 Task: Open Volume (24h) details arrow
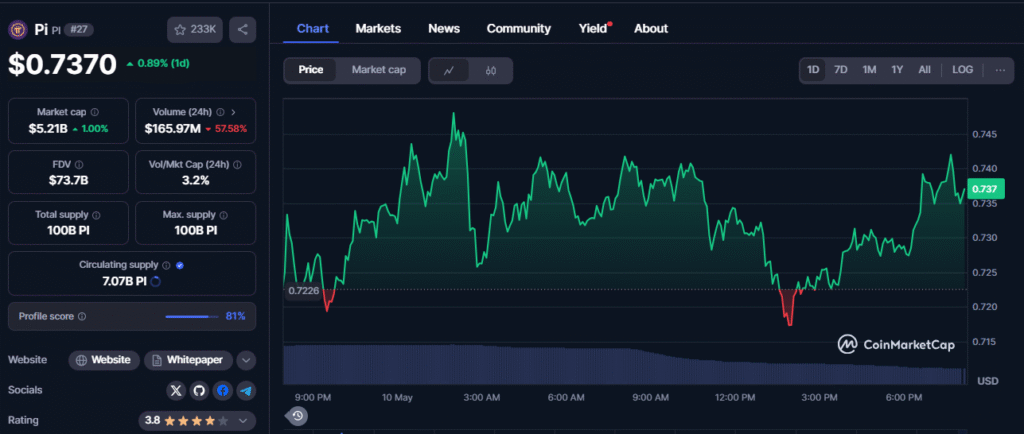pyautogui.click(x=234, y=112)
